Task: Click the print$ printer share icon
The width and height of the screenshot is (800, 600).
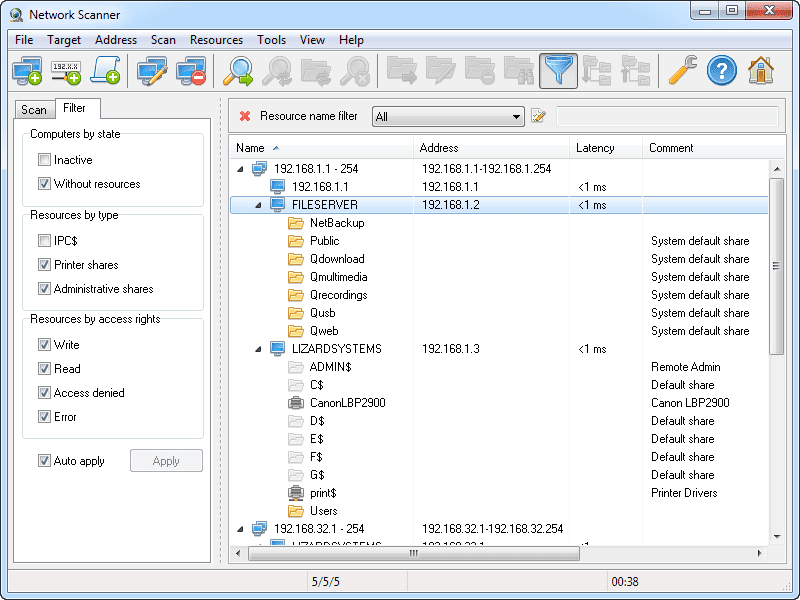Action: [296, 493]
